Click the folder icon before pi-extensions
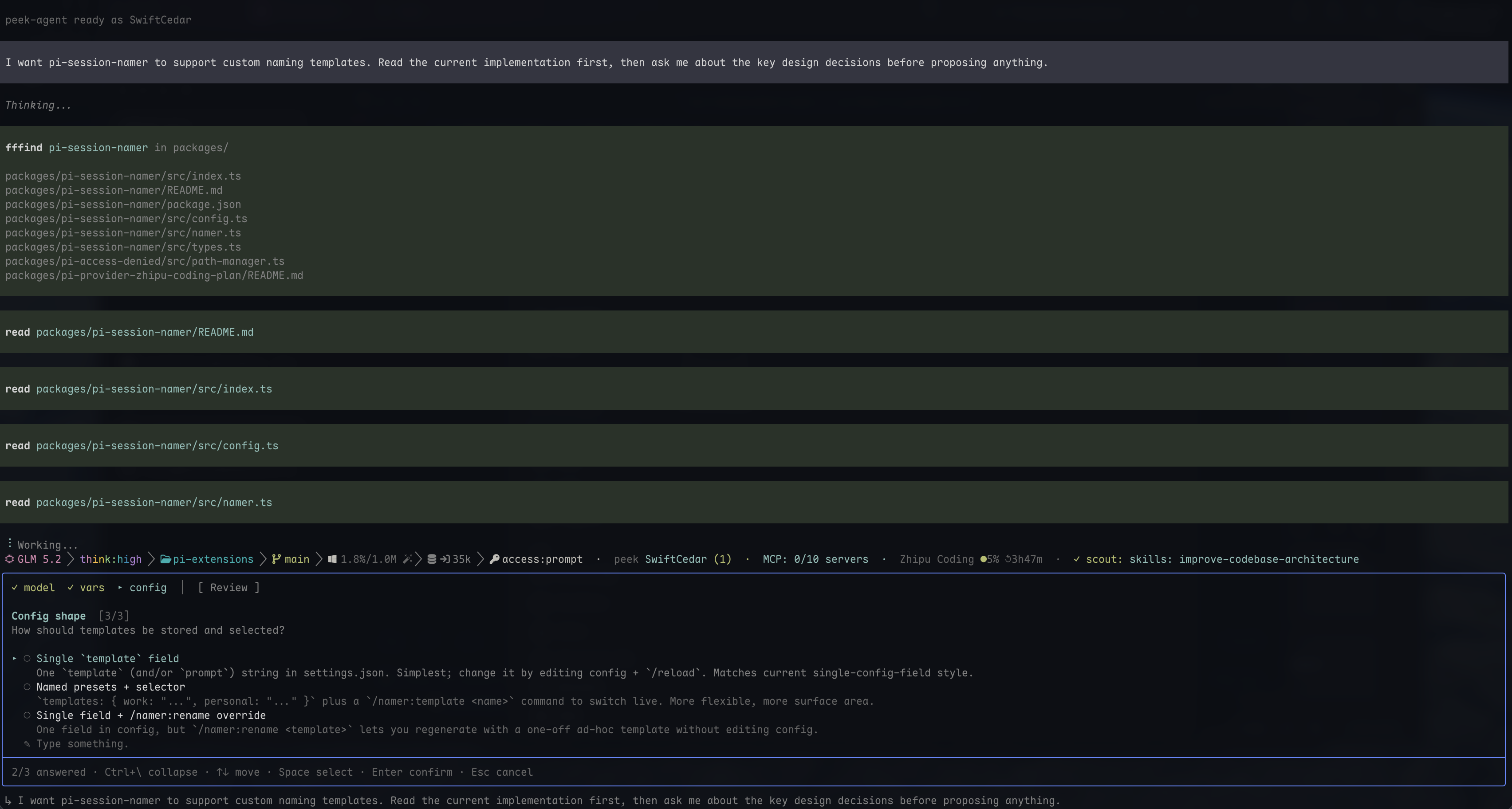Screen dimensions: 1512x809 [x=165, y=559]
